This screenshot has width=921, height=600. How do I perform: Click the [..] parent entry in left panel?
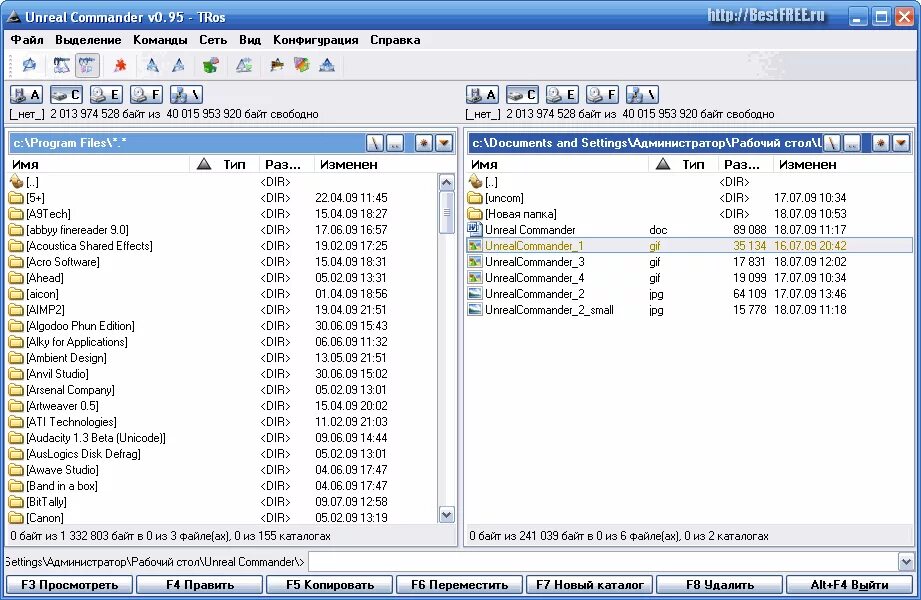(223, 182)
